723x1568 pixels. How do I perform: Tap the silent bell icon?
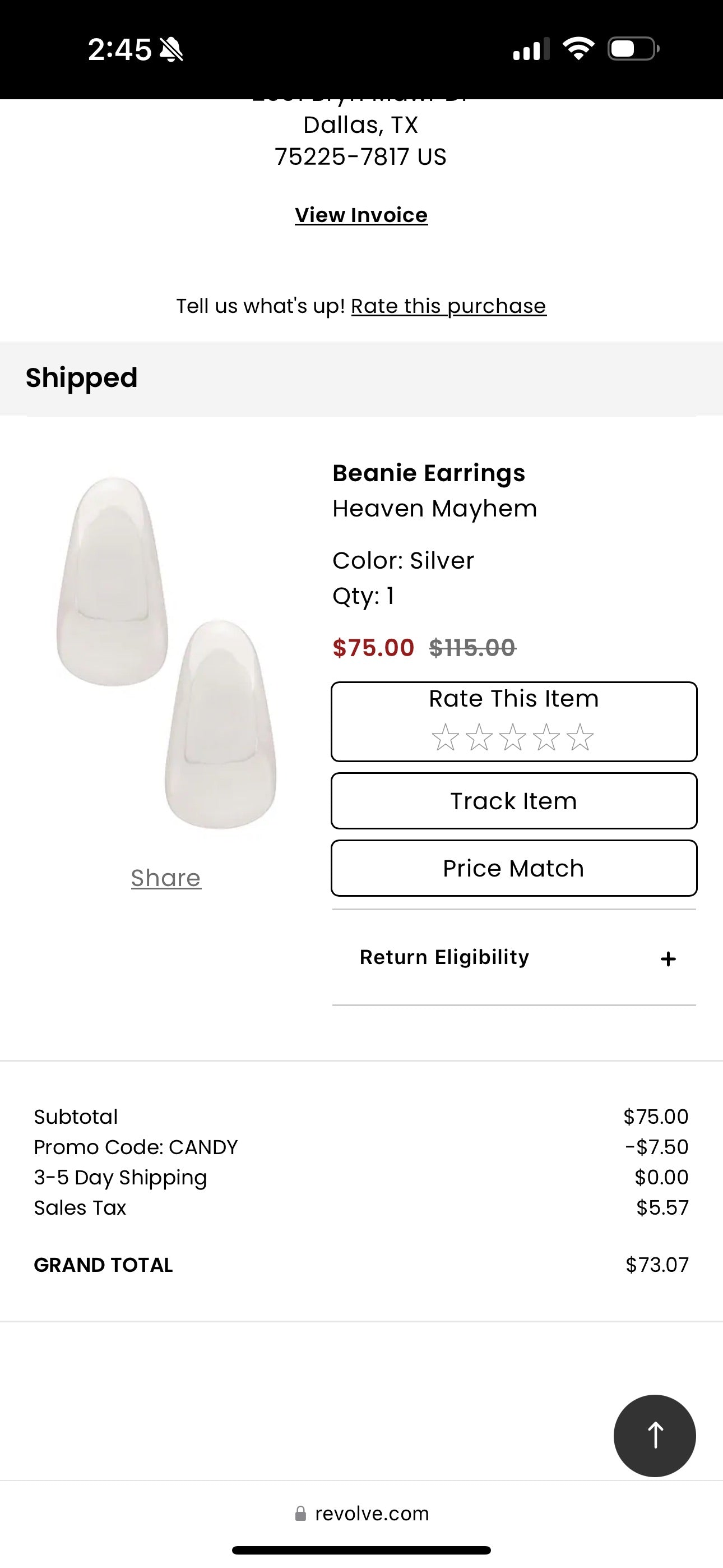coord(172,50)
